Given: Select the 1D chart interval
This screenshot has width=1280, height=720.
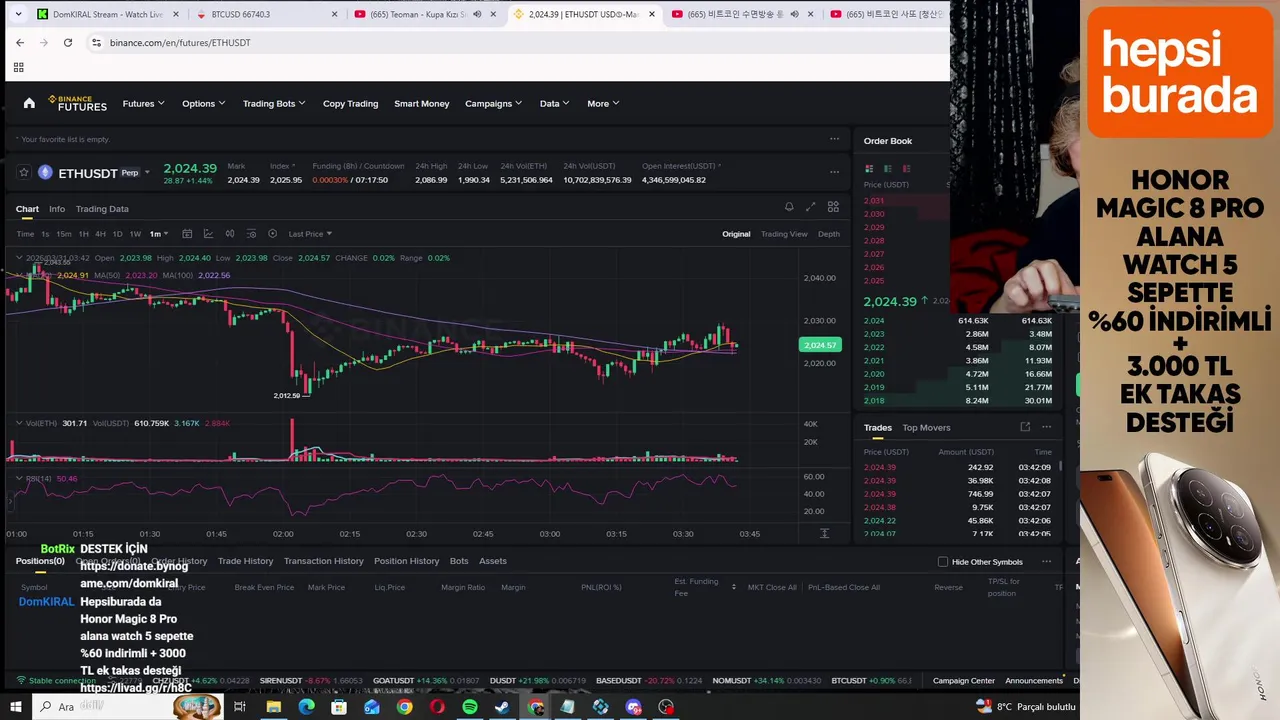Looking at the screenshot, I should tap(117, 234).
